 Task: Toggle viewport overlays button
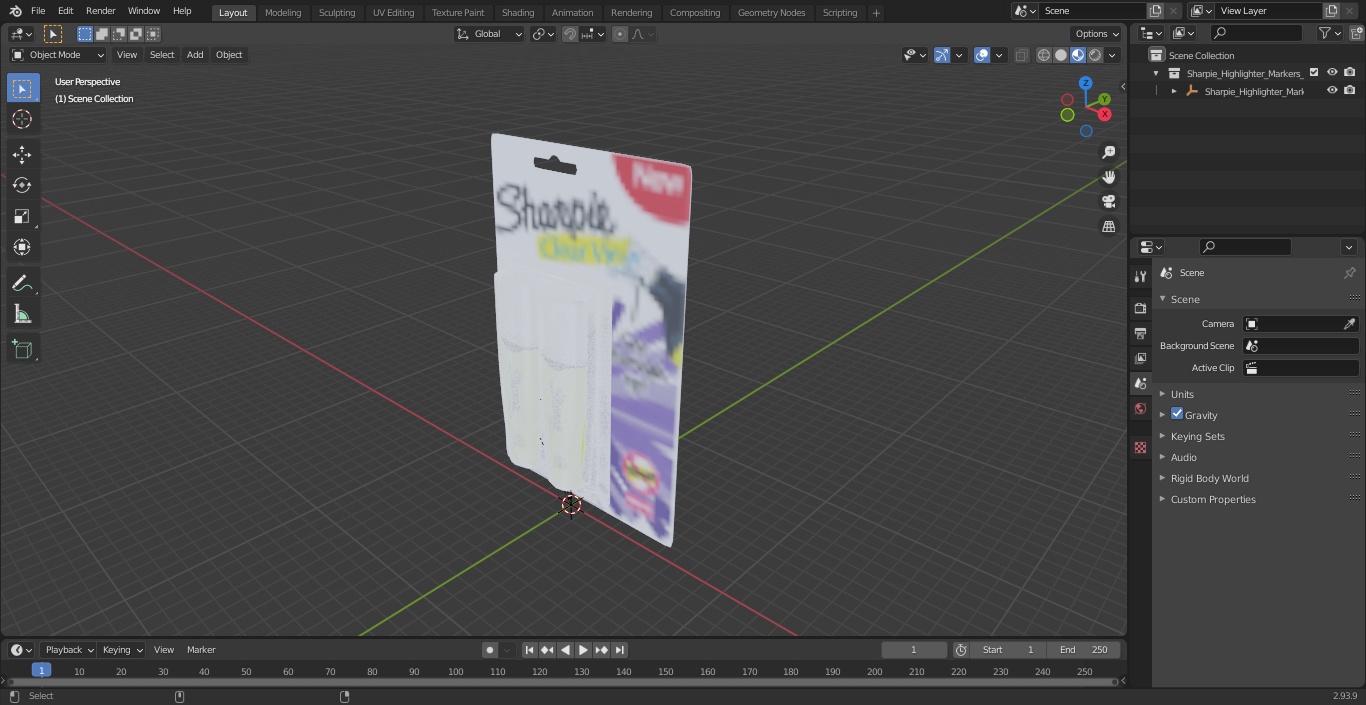pos(982,55)
